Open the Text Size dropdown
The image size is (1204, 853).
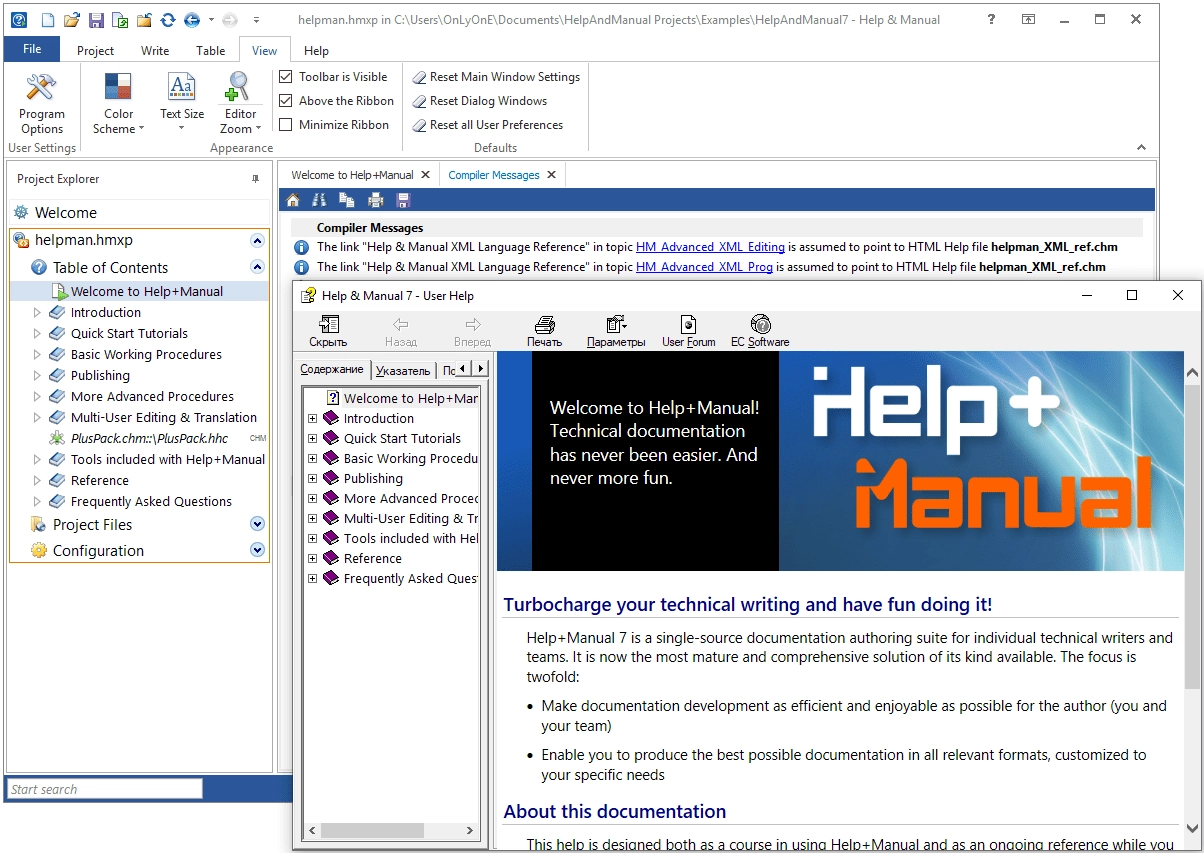pyautogui.click(x=182, y=104)
